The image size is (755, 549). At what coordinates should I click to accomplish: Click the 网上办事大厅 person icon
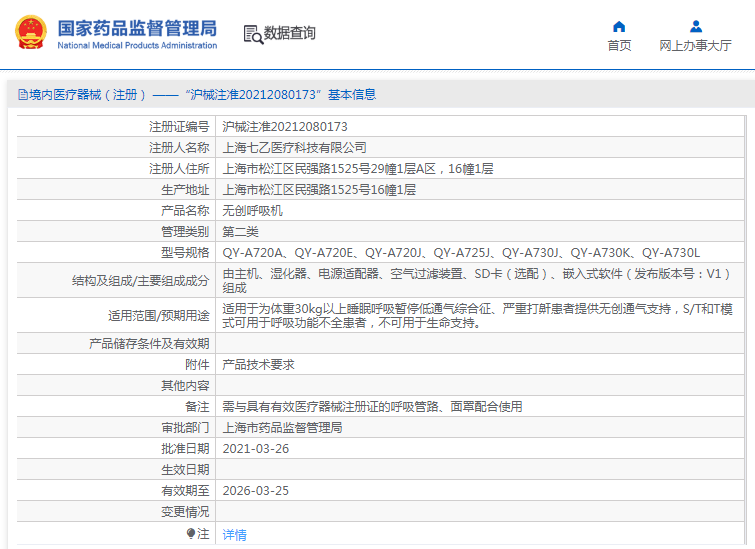tap(695, 26)
